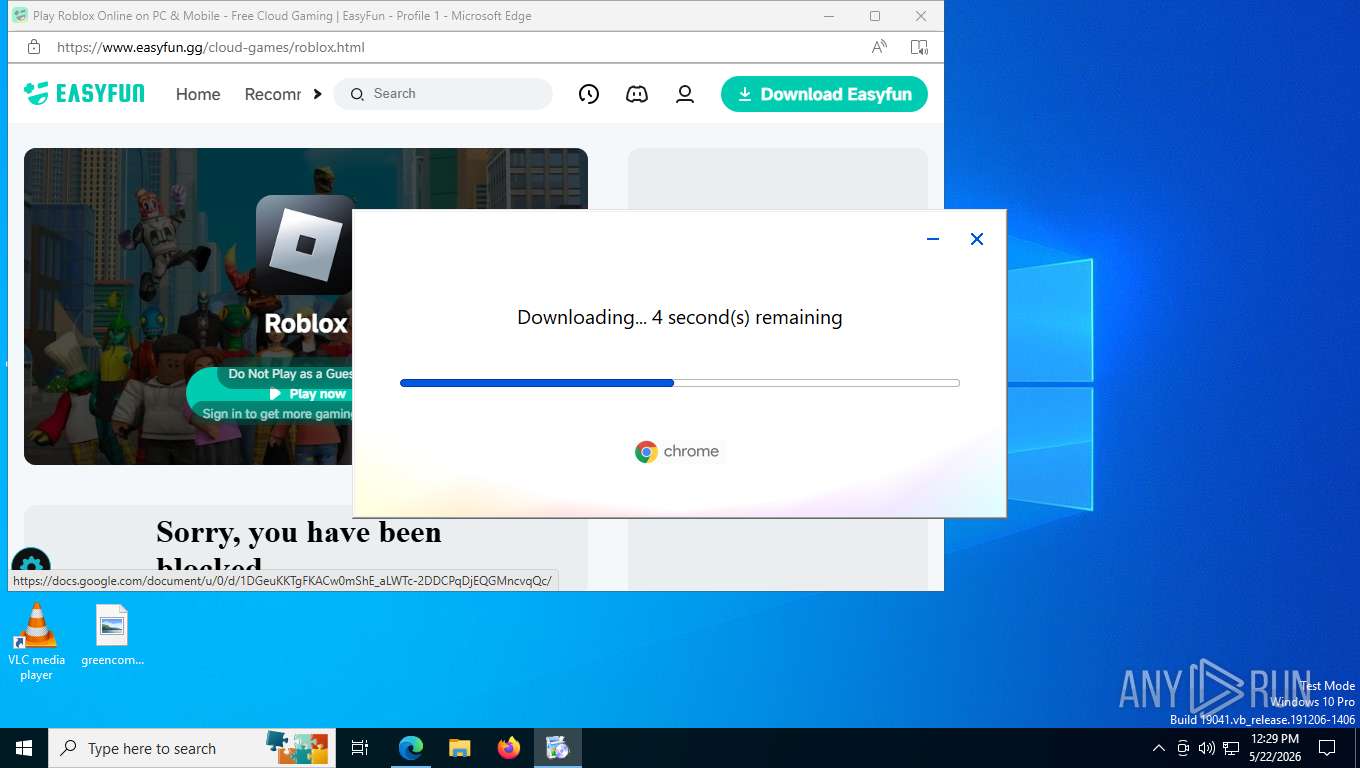The width and height of the screenshot is (1360, 768).
Task: Minimize the Chrome installer dialog
Action: (x=933, y=239)
